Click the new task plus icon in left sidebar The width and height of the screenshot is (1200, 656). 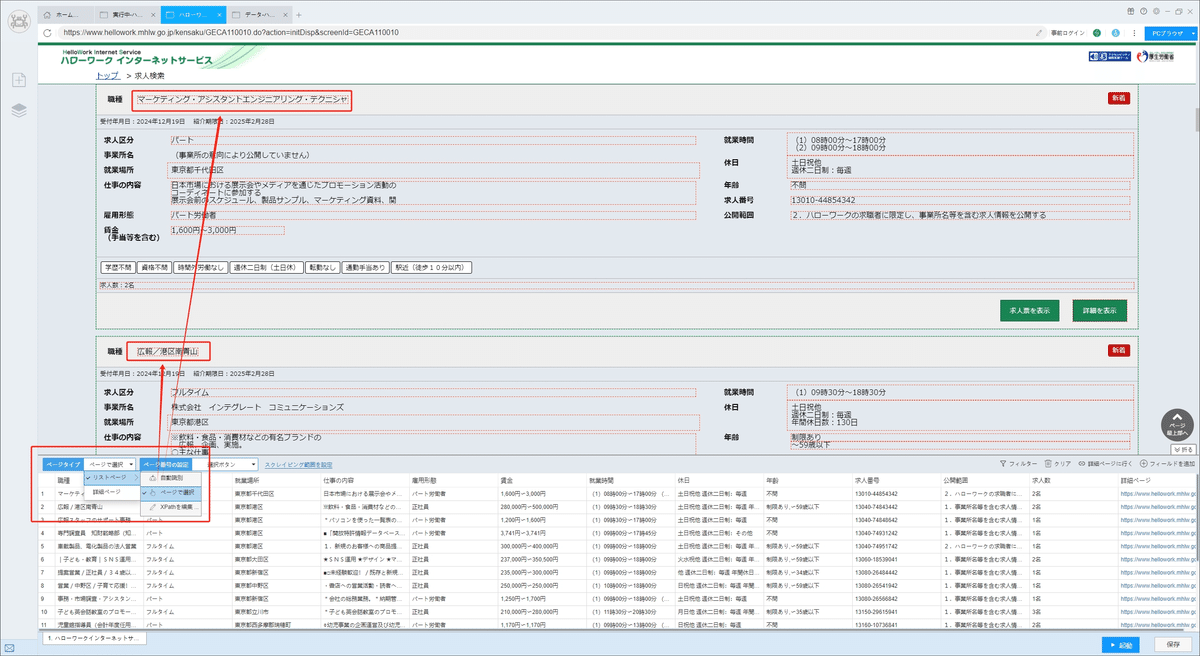19,79
